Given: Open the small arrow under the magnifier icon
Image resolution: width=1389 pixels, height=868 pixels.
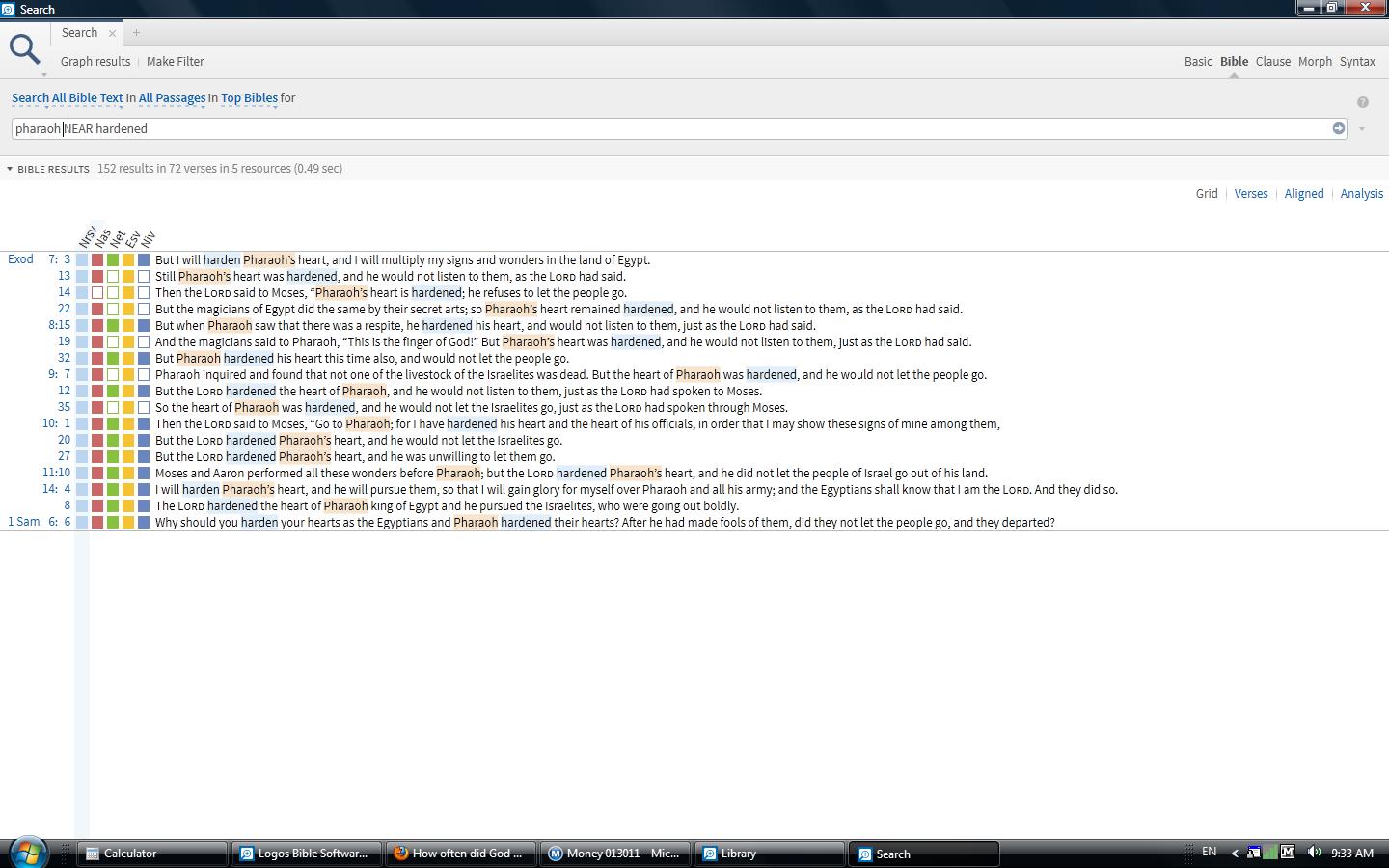Looking at the screenshot, I should [43, 75].
